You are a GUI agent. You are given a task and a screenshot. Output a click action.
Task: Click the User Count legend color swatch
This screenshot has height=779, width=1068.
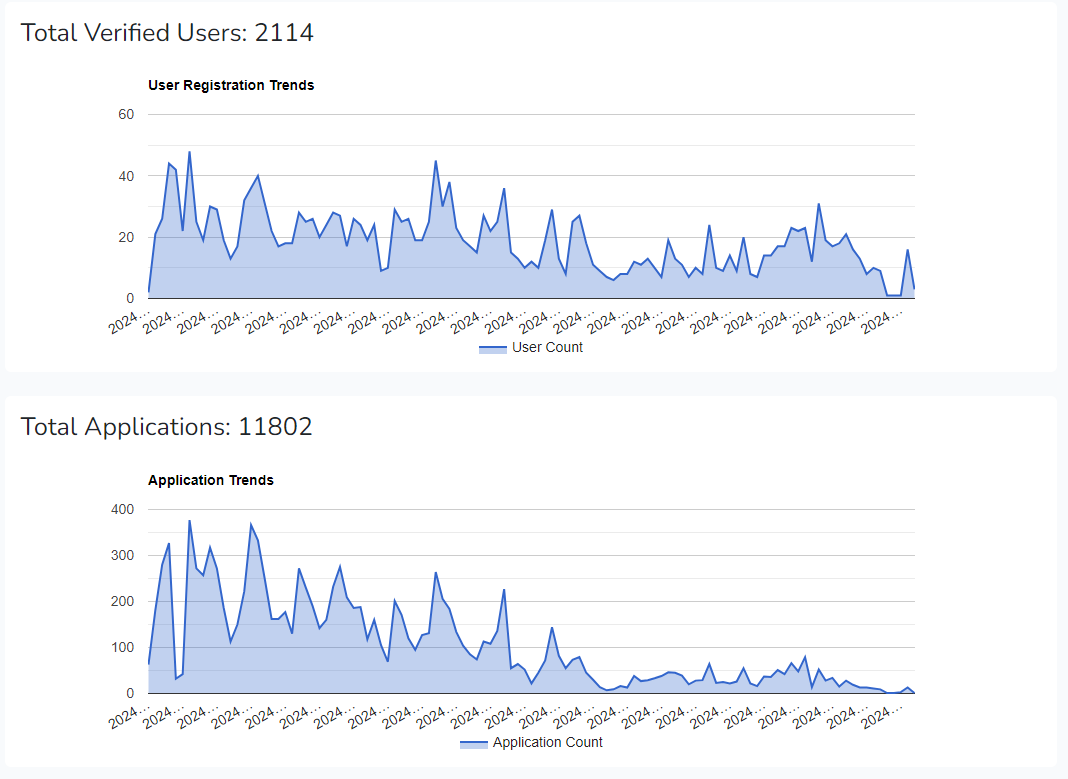tap(492, 349)
